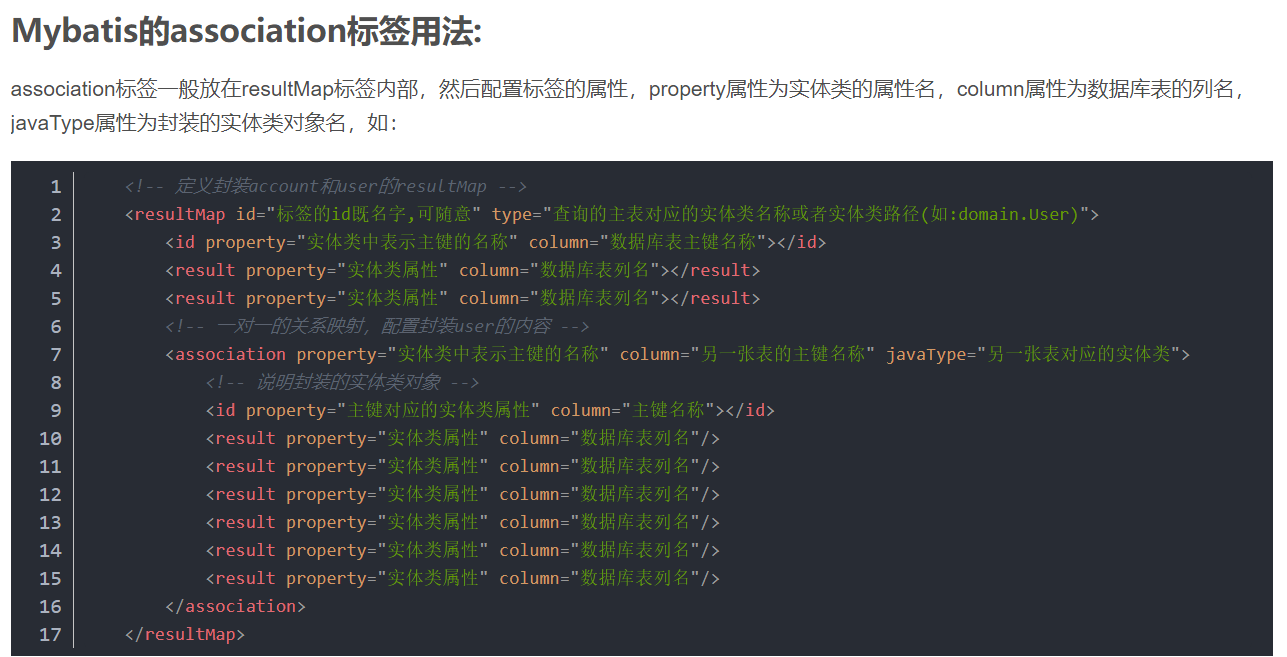Viewport: 1287px width, 657px height.
Task: Click the column value "另一张表的主键名称"
Action: click(x=783, y=354)
